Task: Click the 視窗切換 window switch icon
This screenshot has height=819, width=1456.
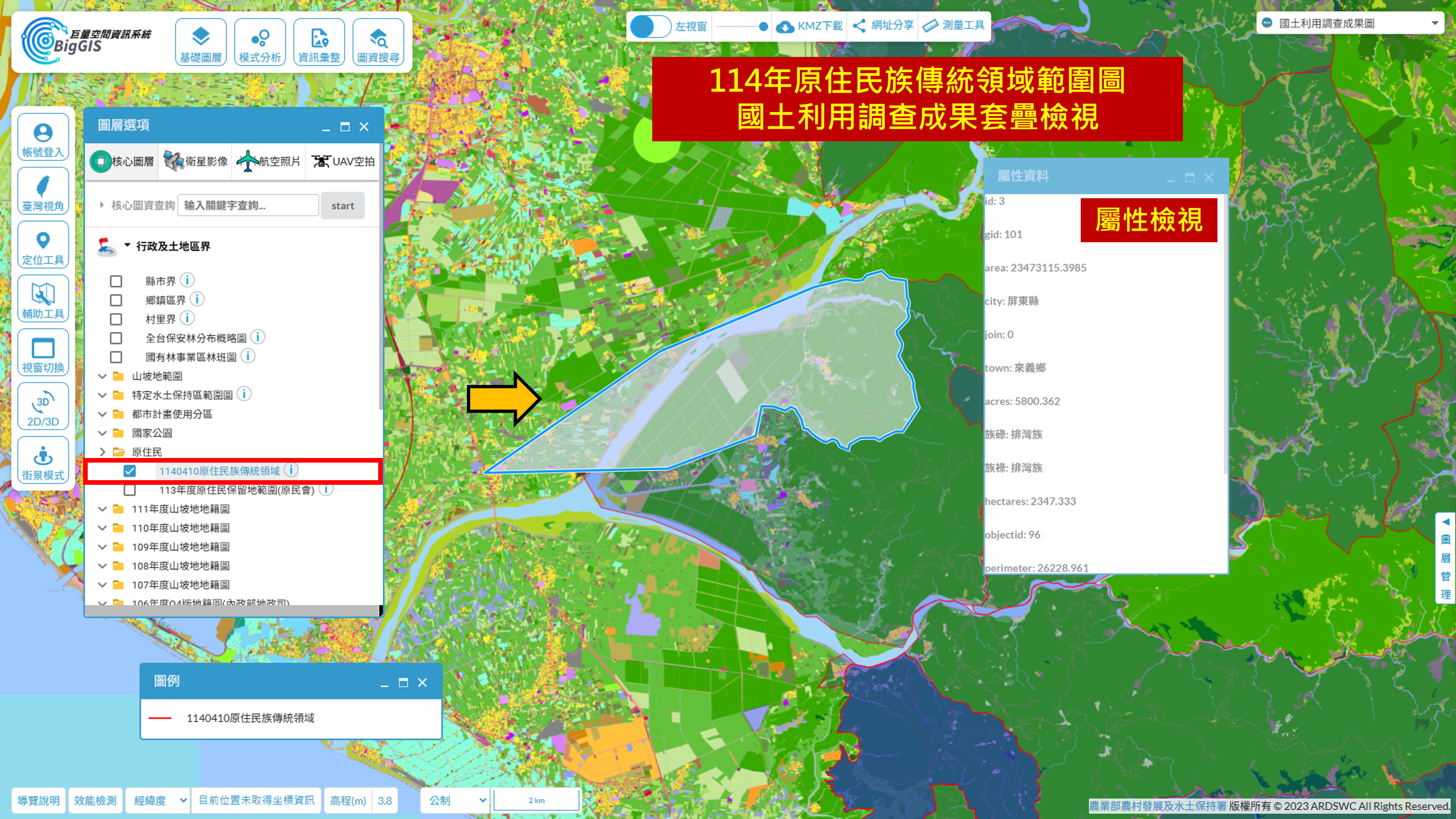Action: 43,352
